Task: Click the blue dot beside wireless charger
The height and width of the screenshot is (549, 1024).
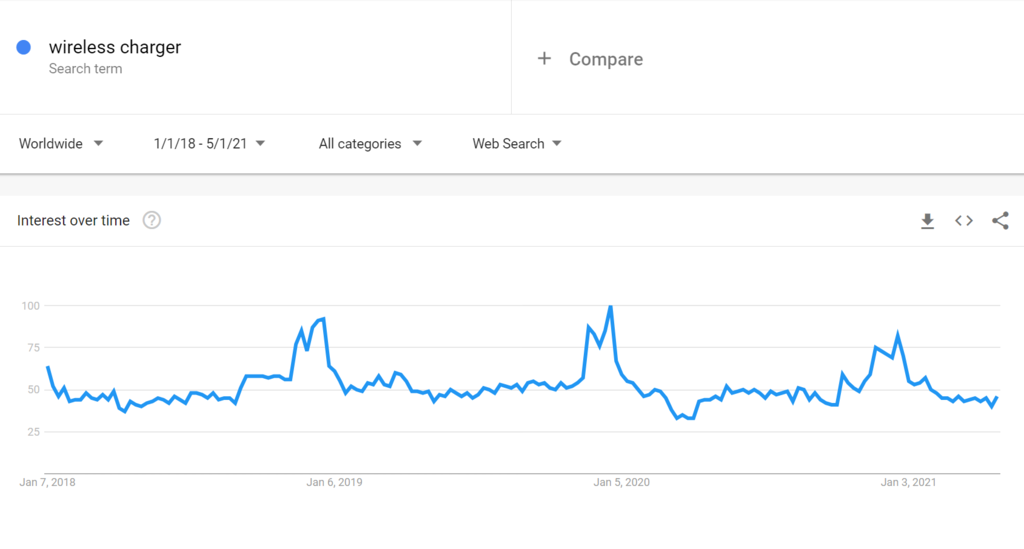Action: [25, 47]
